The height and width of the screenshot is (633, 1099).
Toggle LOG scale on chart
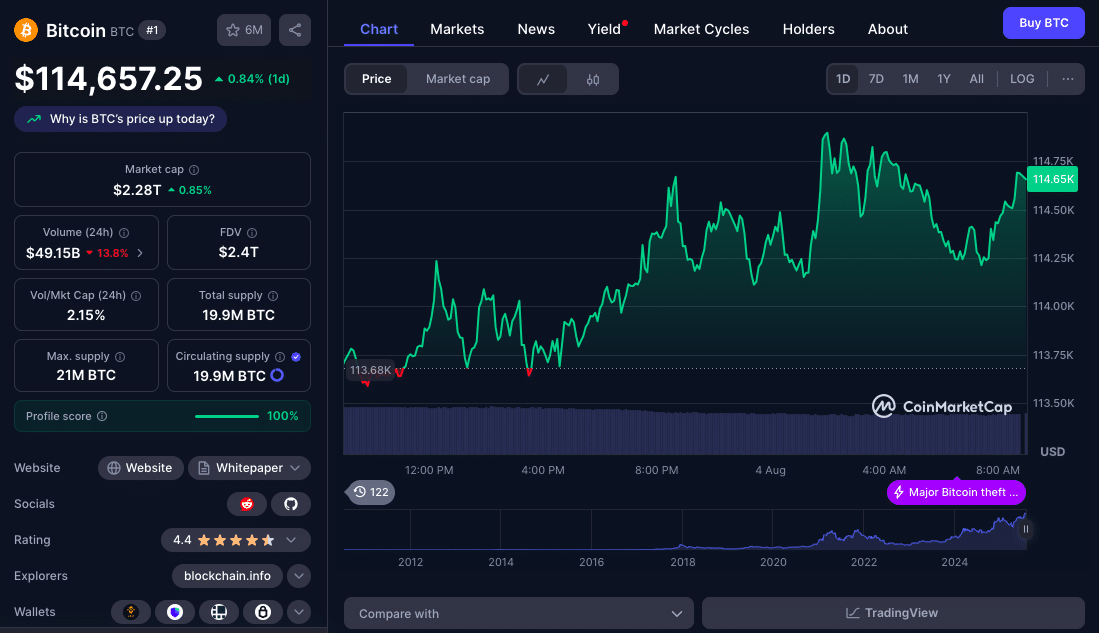point(1022,79)
